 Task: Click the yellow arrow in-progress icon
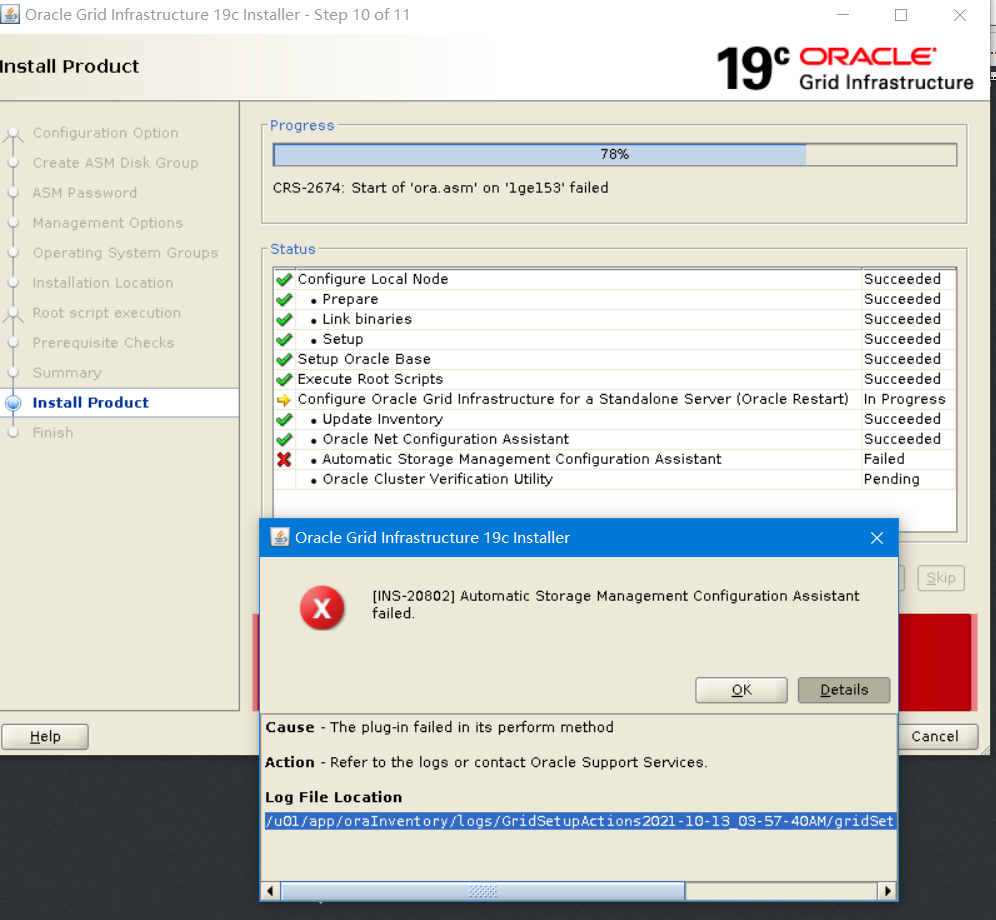point(284,400)
